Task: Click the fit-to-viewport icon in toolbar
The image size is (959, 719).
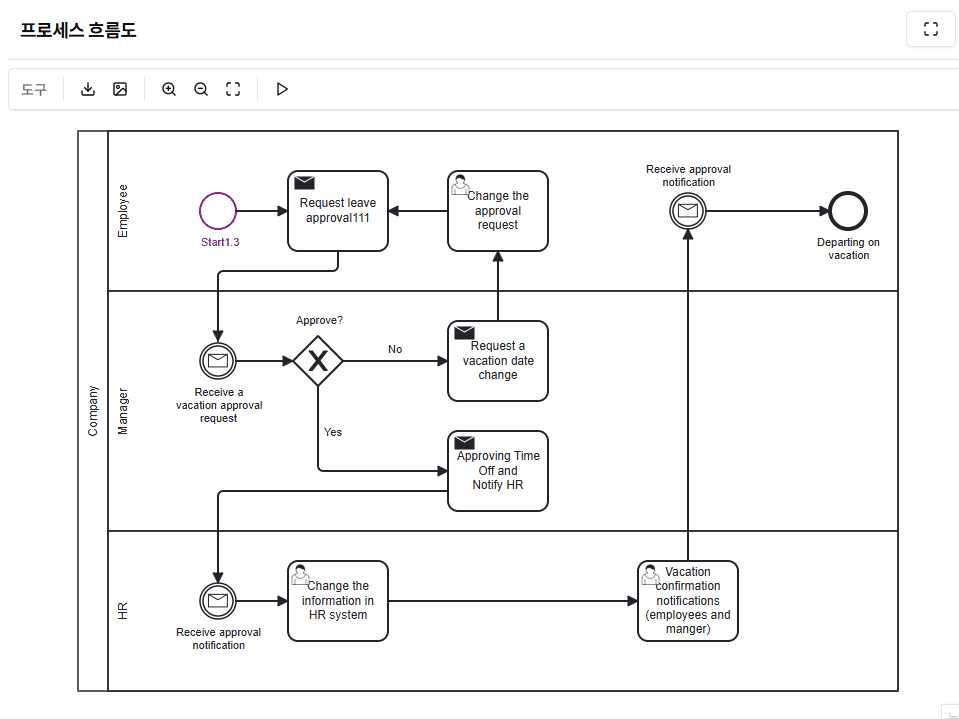Action: pyautogui.click(x=233, y=89)
